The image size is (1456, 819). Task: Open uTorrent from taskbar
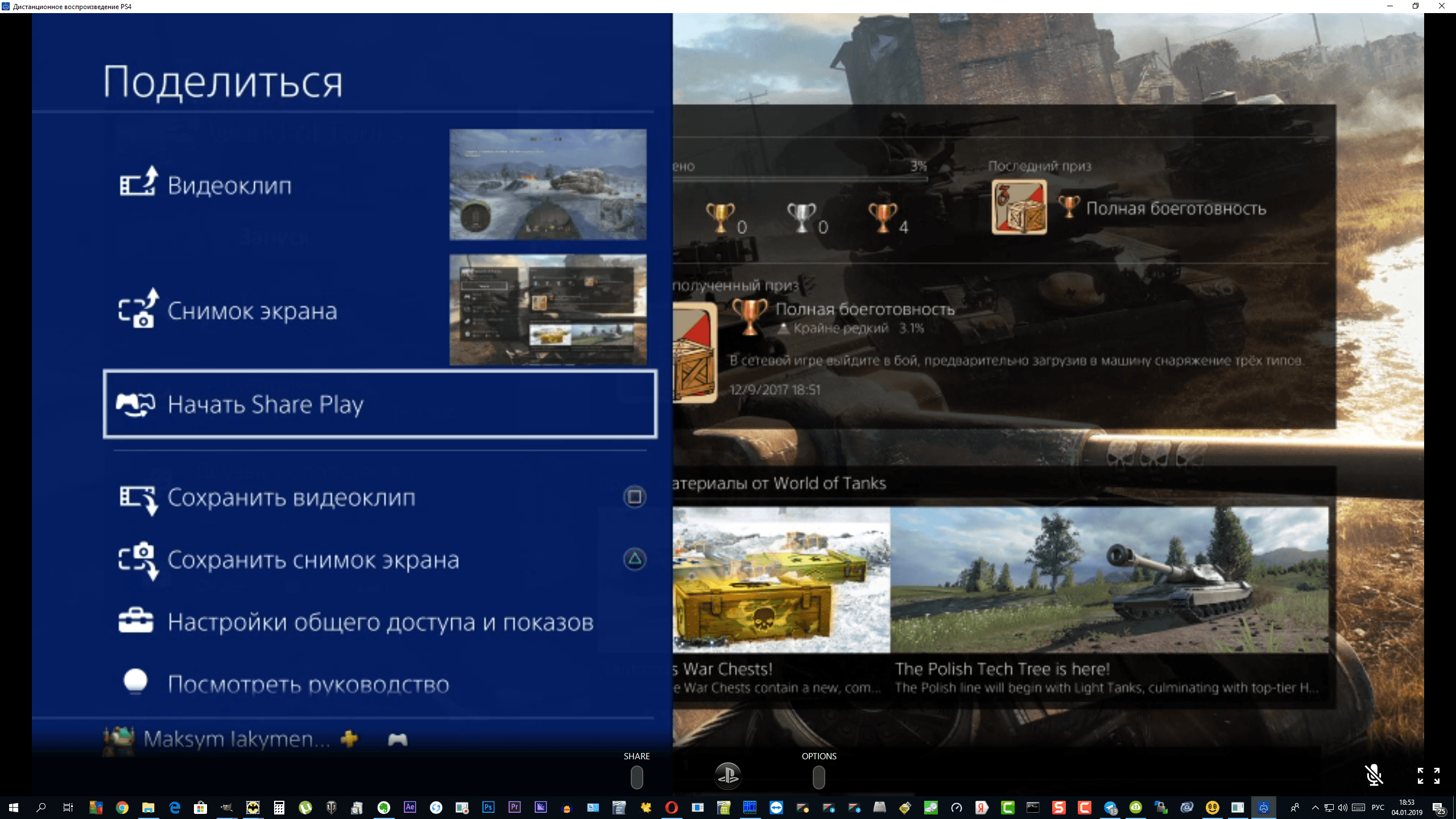[305, 808]
